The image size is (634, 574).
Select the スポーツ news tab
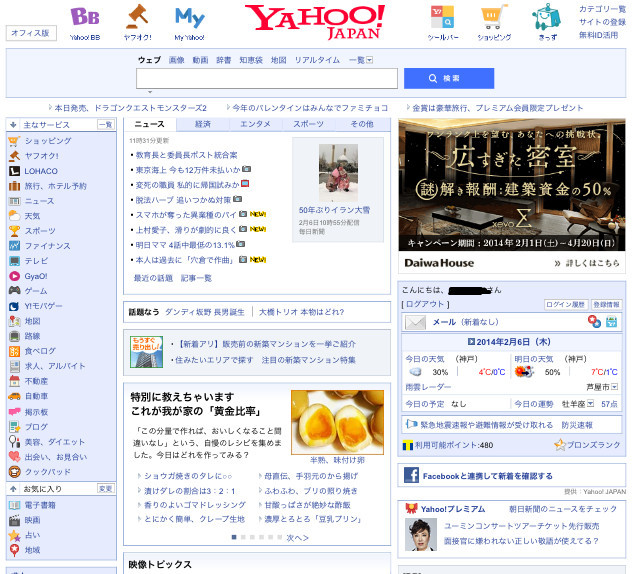click(x=308, y=124)
